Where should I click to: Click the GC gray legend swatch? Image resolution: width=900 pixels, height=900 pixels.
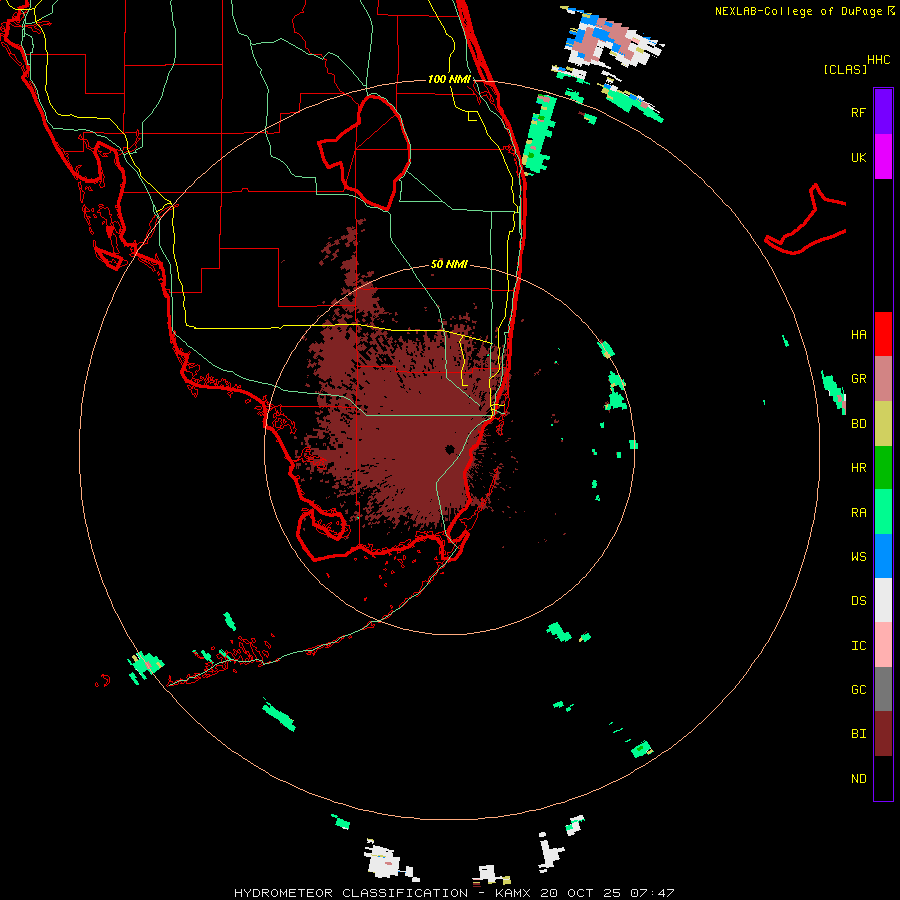[x=883, y=689]
